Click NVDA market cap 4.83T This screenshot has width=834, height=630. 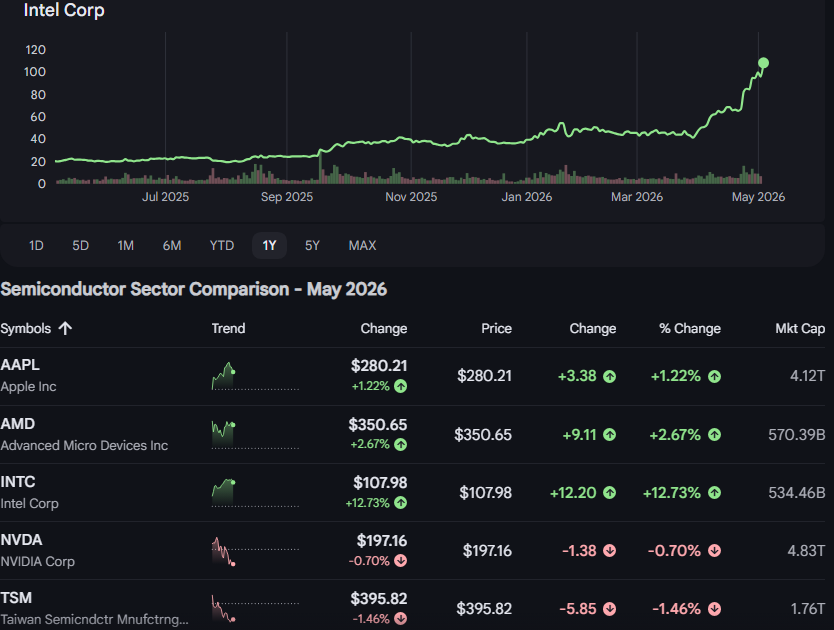pos(806,551)
